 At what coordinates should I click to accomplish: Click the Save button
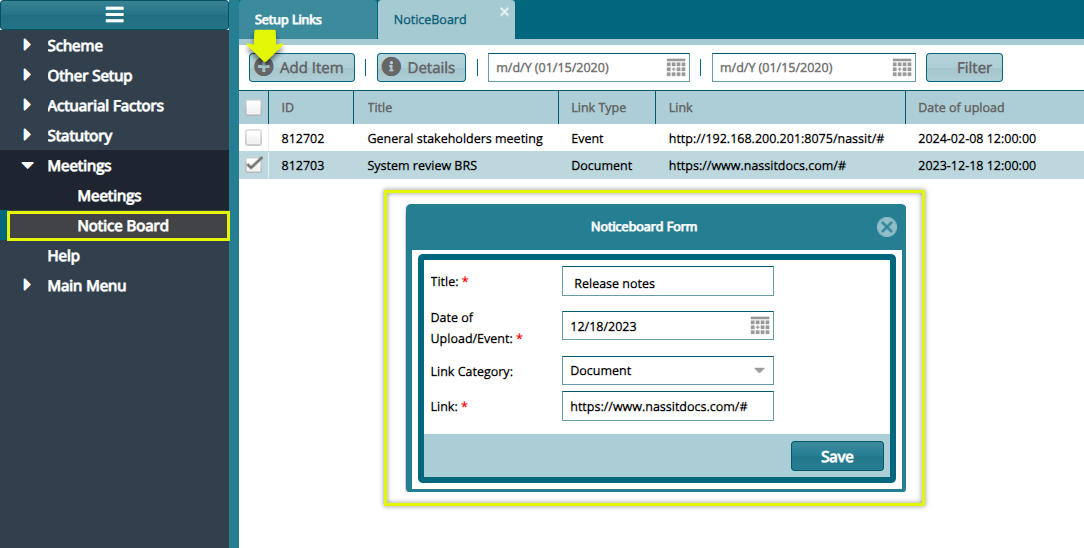tap(837, 456)
